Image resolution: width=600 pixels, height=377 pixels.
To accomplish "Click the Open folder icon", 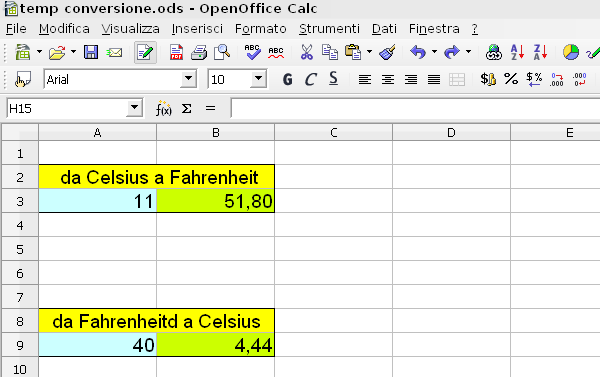I will (x=57, y=52).
